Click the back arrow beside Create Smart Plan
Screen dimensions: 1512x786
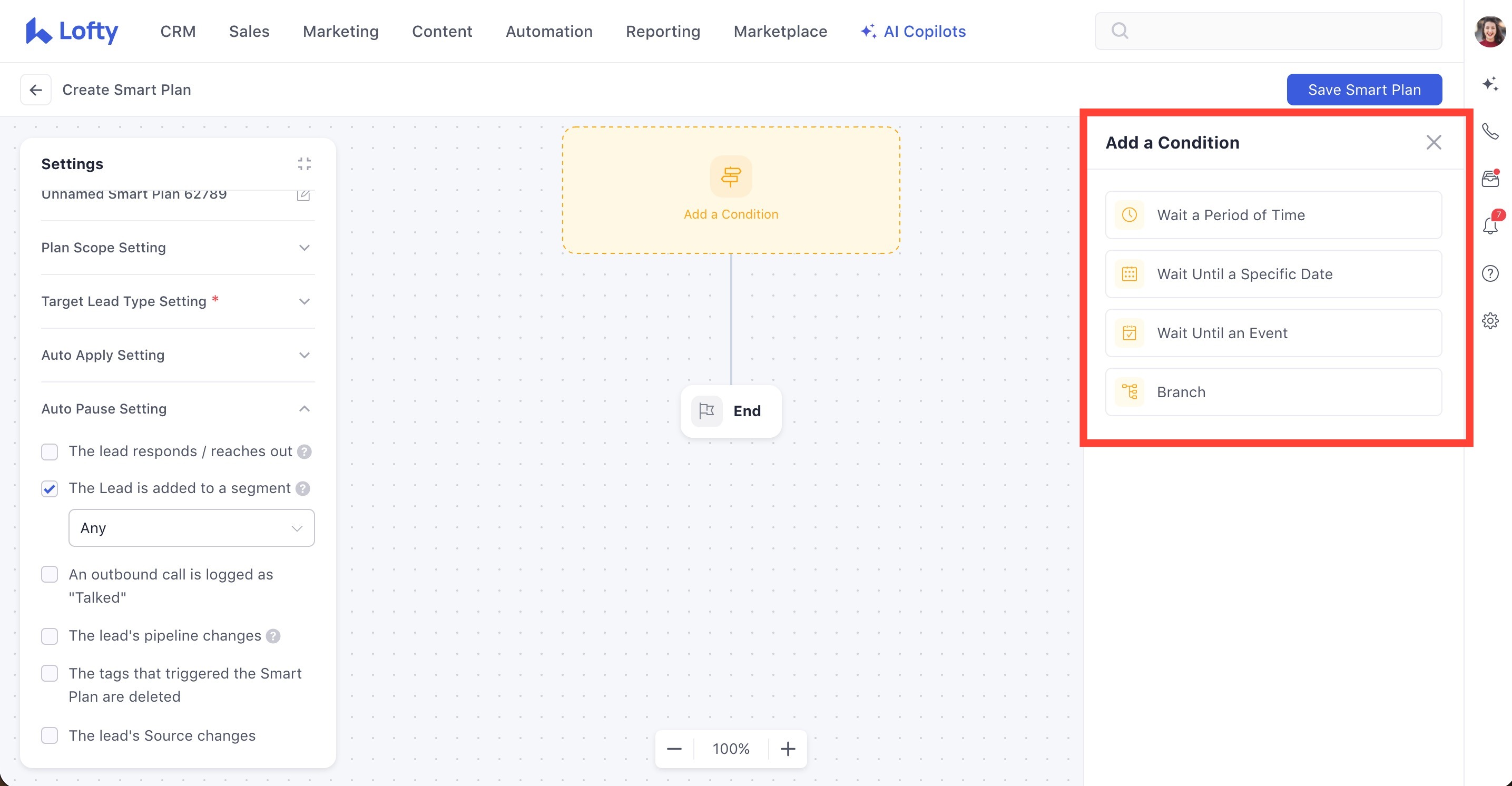pos(36,90)
